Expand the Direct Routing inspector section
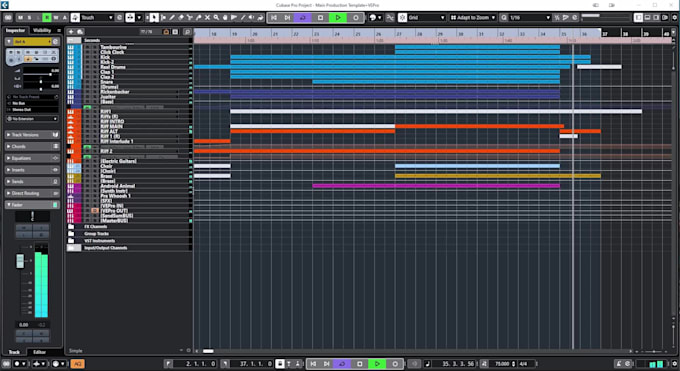680x371 pixels. (x=33, y=194)
